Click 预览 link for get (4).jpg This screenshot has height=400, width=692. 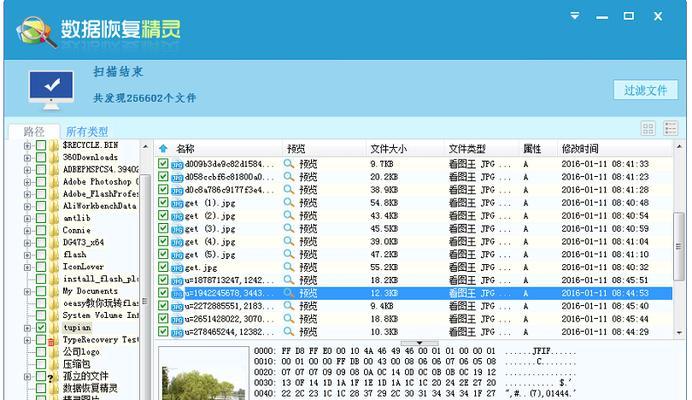tap(308, 242)
